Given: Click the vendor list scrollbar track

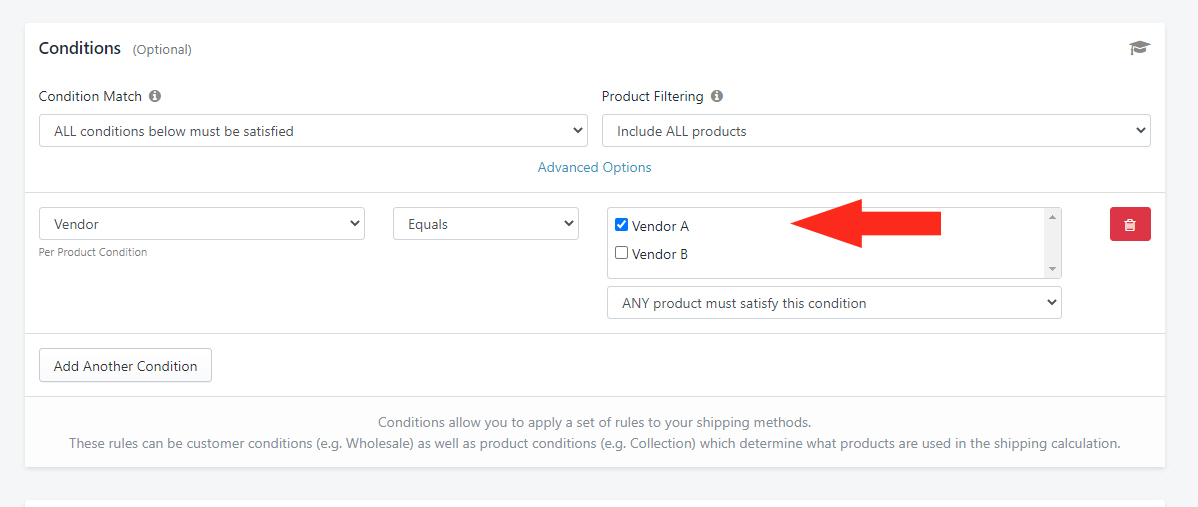Looking at the screenshot, I should (1052, 243).
